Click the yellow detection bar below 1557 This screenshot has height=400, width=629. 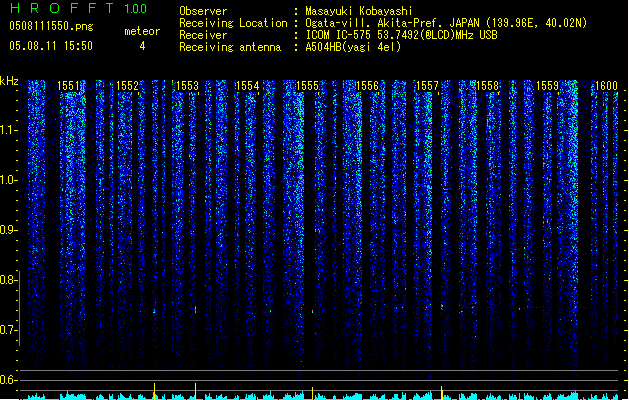pyautogui.click(x=442, y=393)
